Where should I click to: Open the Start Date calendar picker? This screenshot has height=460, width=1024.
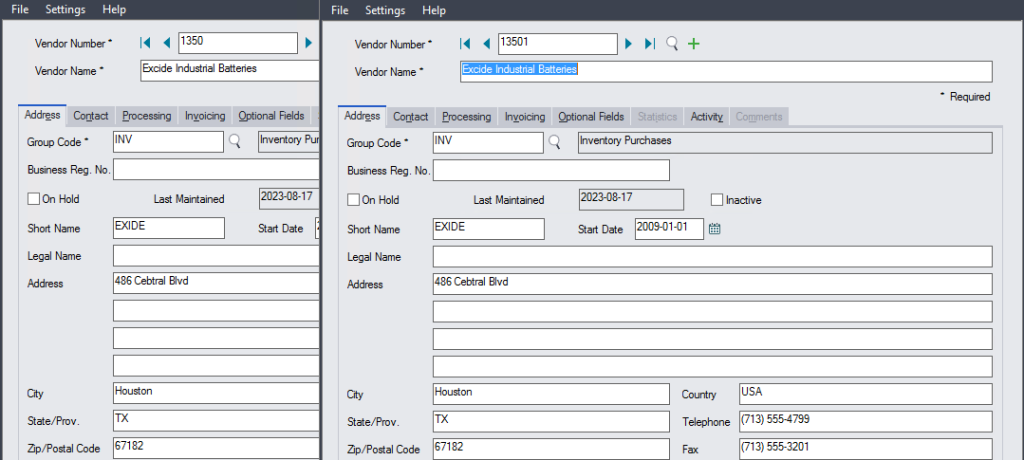click(x=714, y=229)
